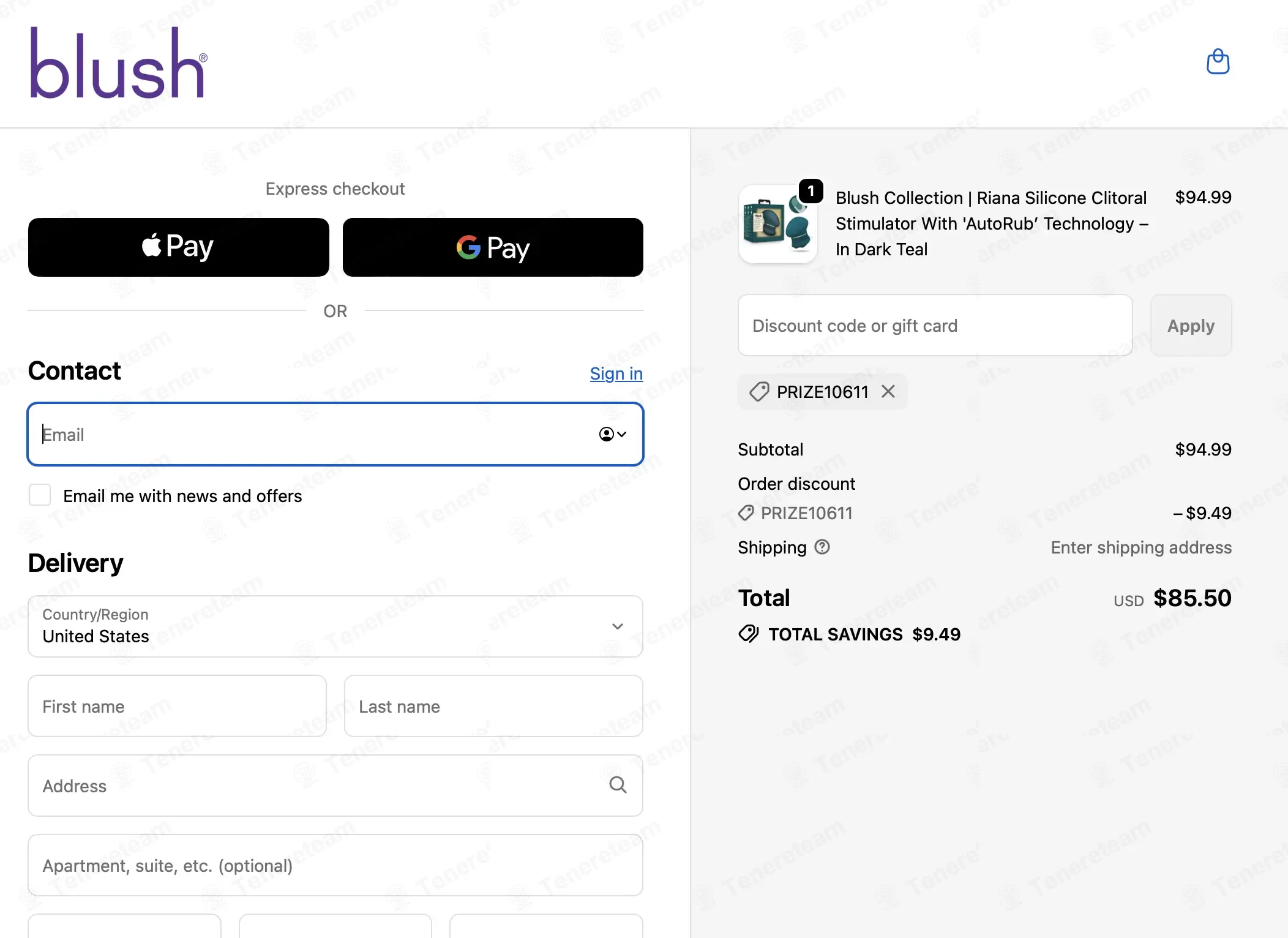The width and height of the screenshot is (1288, 938).
Task: Open the Riana product thumbnail
Action: point(778,224)
